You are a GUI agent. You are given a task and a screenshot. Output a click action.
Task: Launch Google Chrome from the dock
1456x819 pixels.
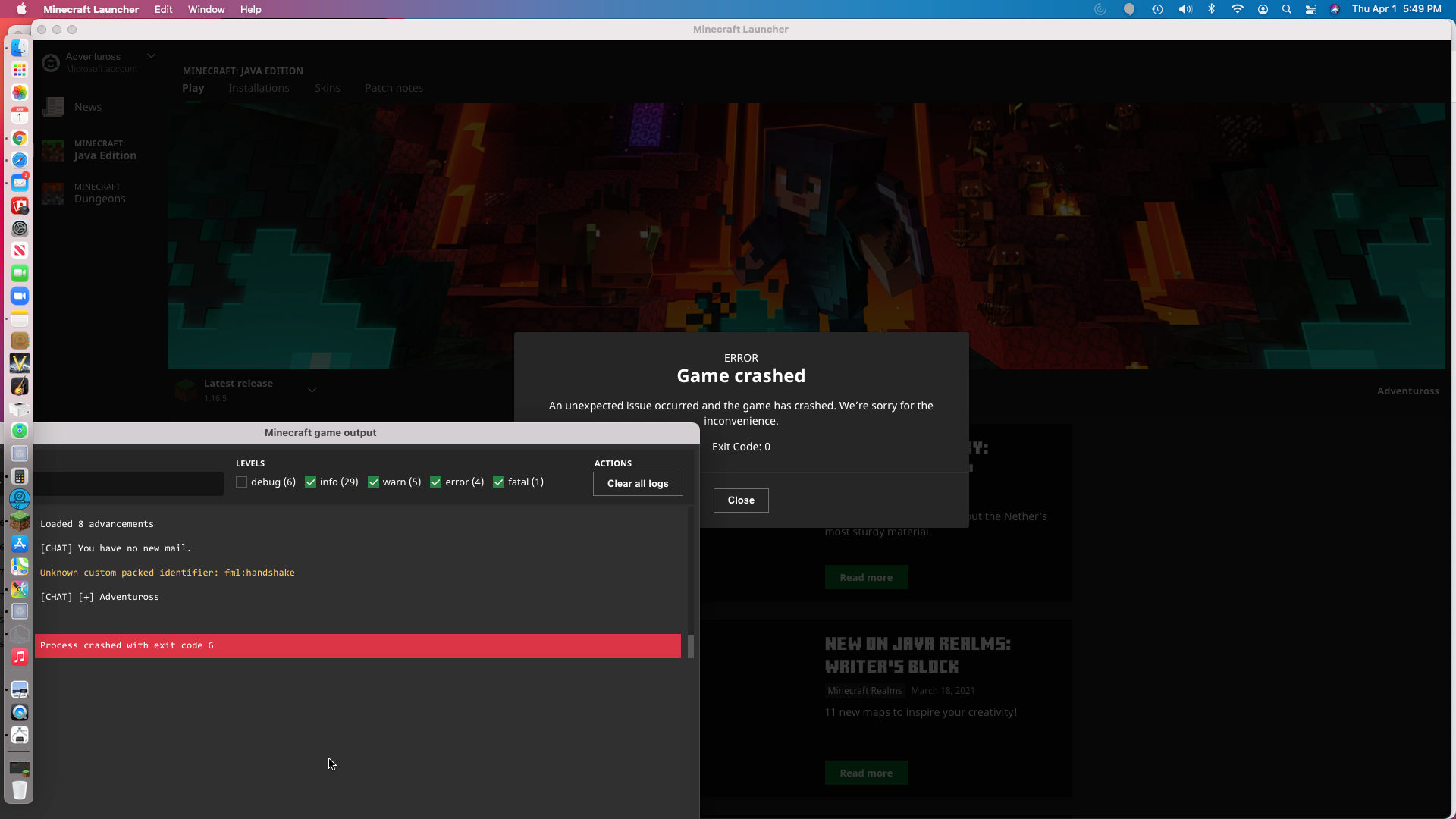point(20,138)
